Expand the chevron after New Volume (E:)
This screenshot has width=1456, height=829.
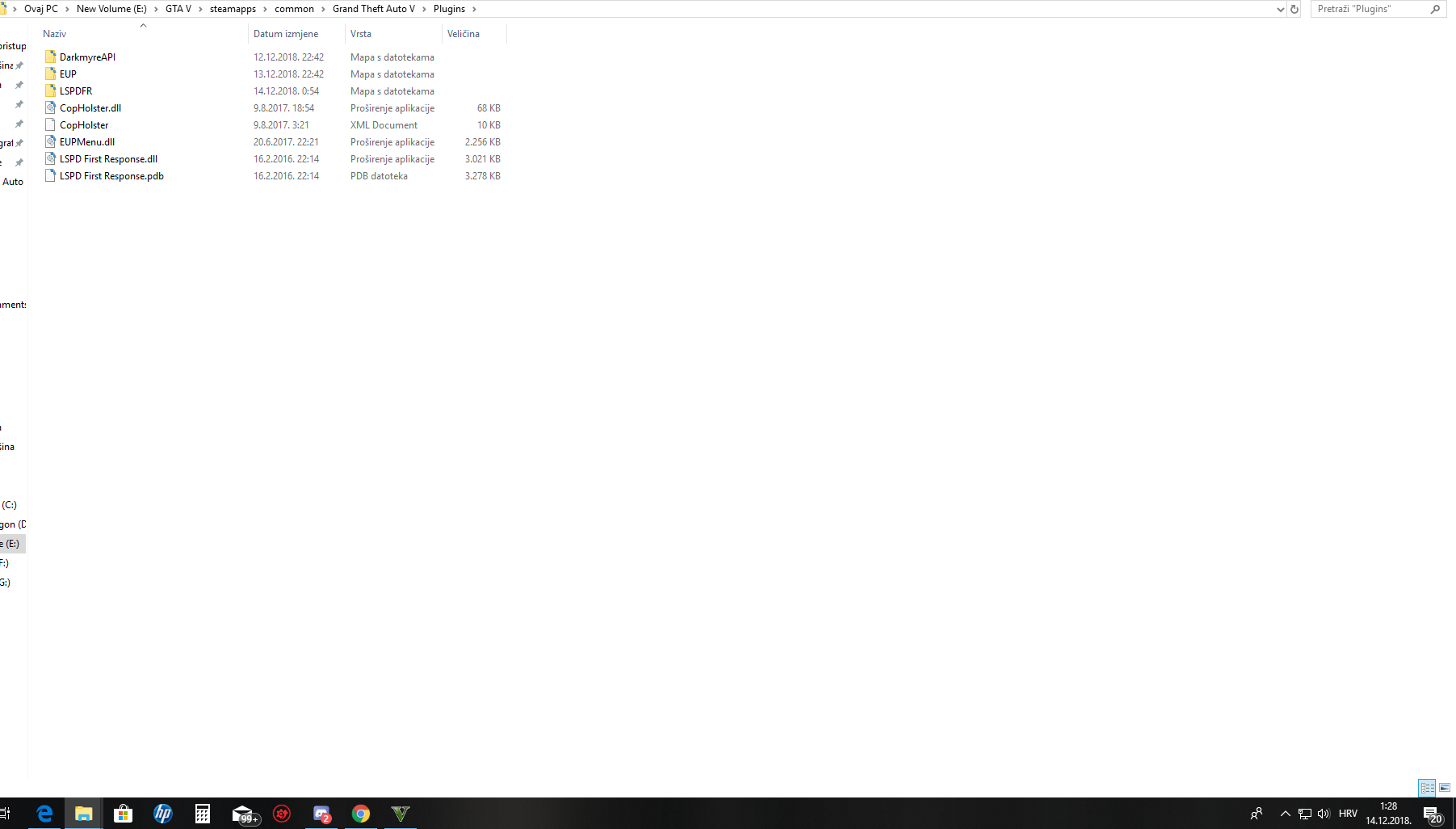coord(156,9)
